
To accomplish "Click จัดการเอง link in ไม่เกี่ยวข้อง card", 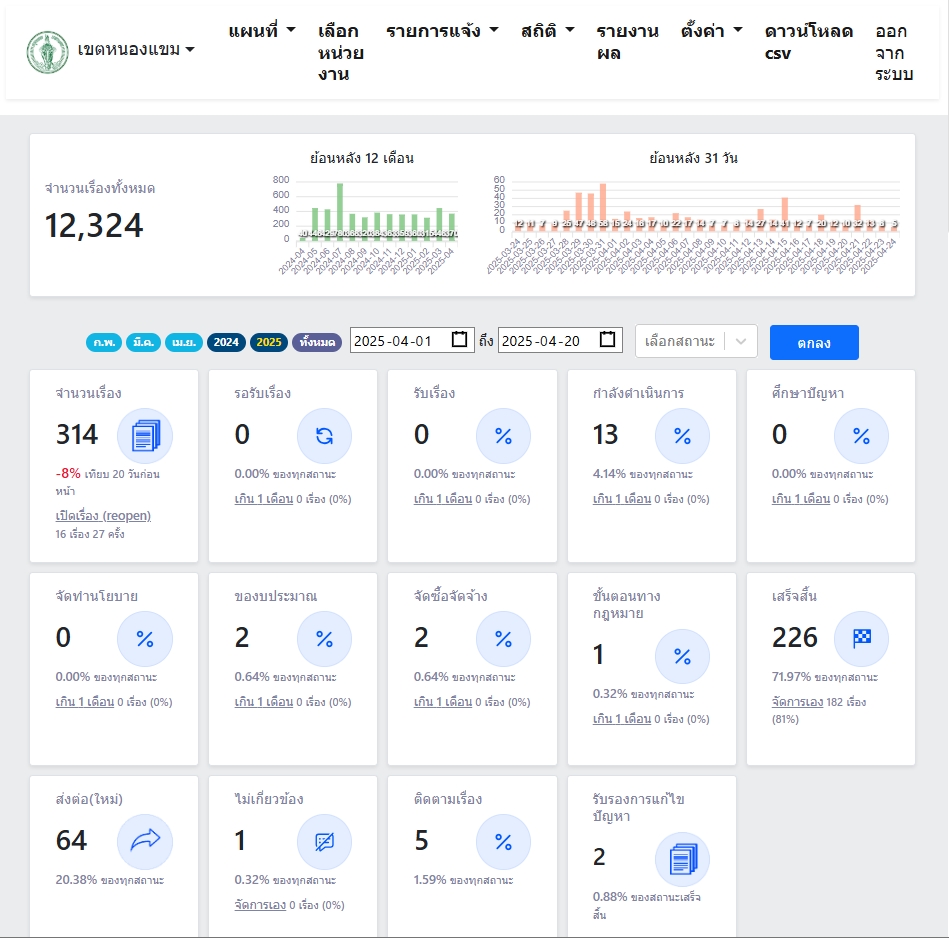I will [260, 905].
